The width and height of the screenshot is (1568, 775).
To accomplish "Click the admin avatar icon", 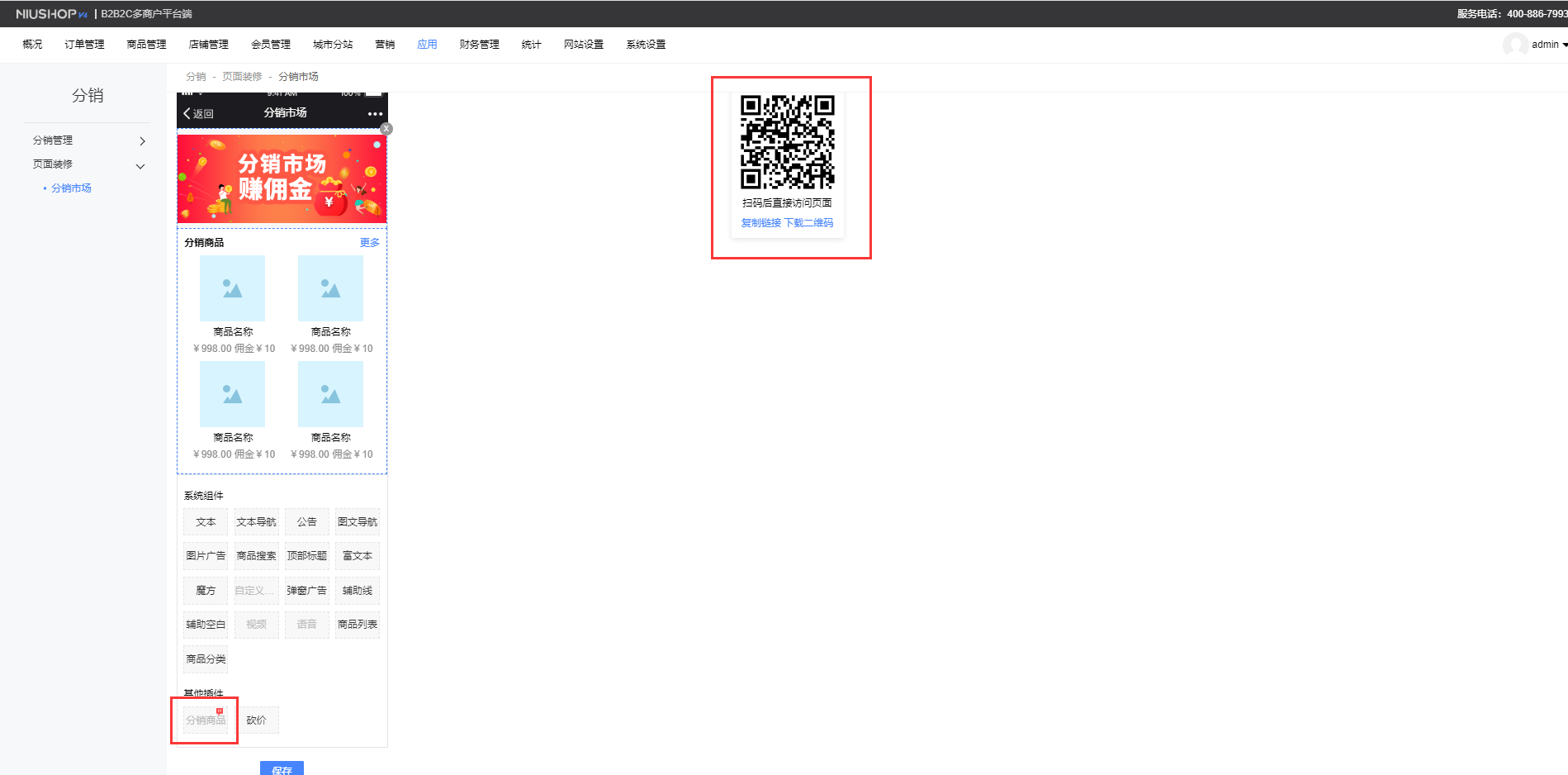I will coord(1515,45).
